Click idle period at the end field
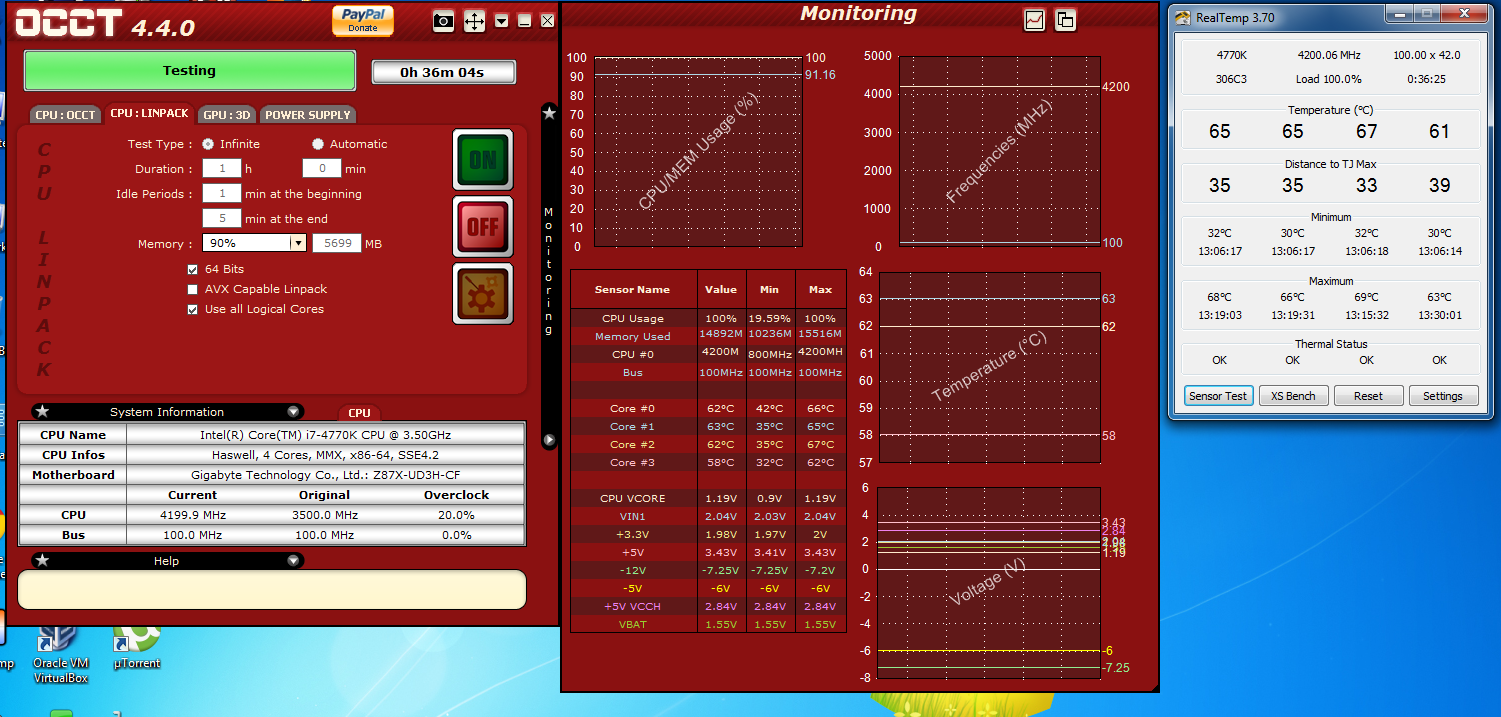This screenshot has height=717, width=1501. (222, 218)
